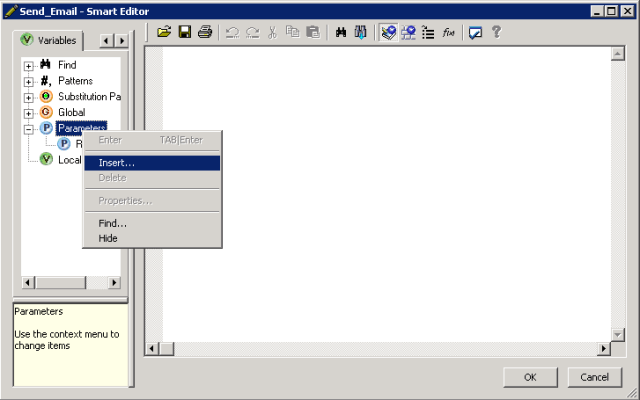This screenshot has height=400, width=640.
Task: Expand the Find tree node
Action: point(29,65)
